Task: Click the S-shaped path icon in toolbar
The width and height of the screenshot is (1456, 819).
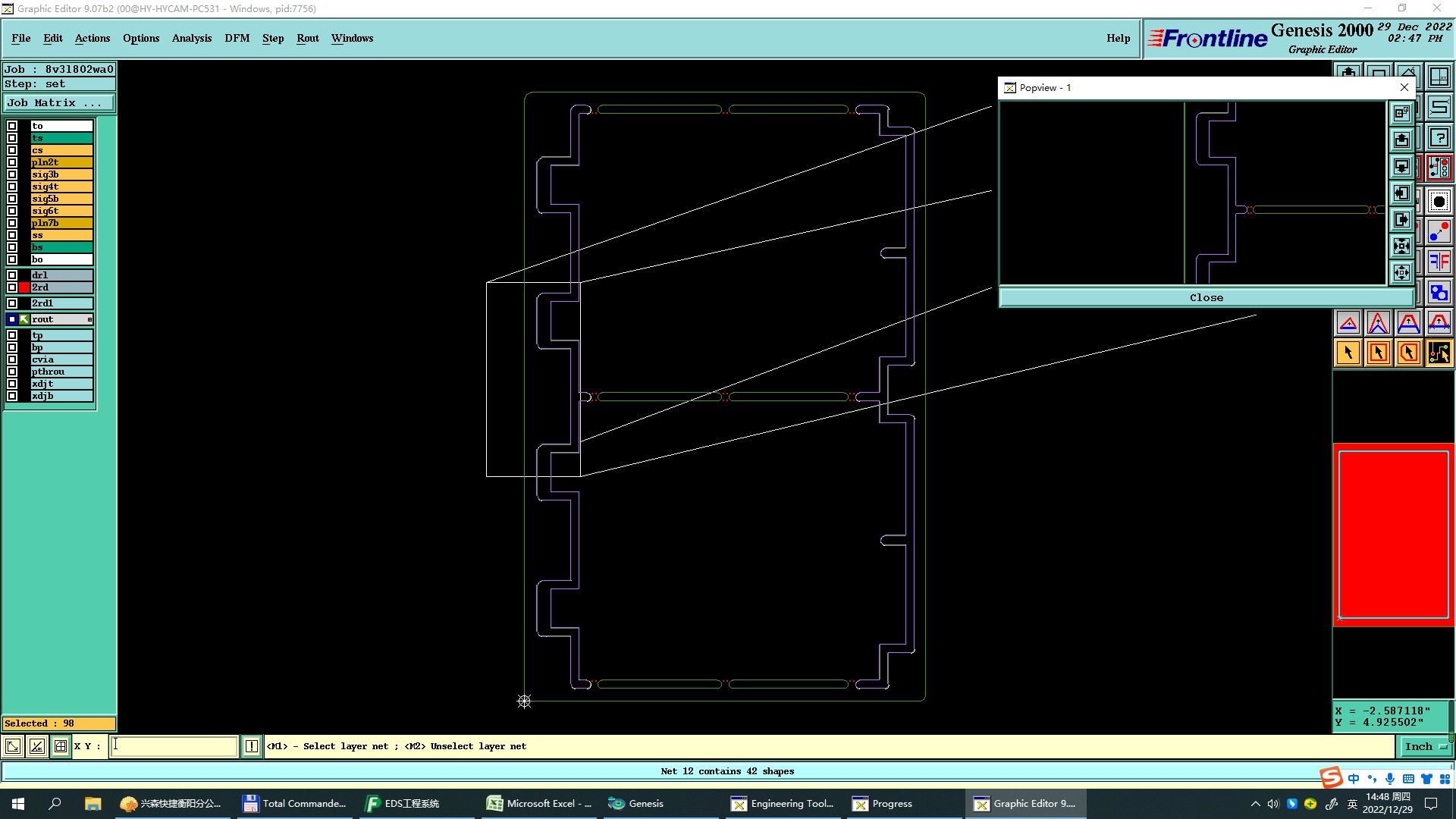Action: 1439,107
